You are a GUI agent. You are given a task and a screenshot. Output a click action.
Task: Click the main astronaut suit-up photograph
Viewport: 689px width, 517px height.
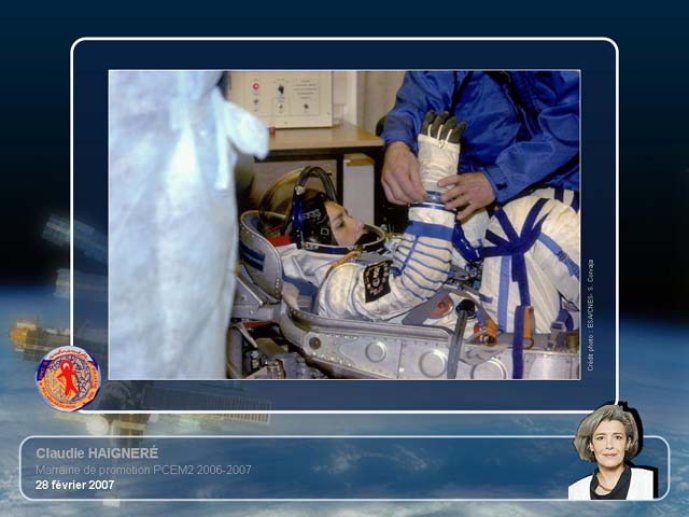click(x=344, y=224)
